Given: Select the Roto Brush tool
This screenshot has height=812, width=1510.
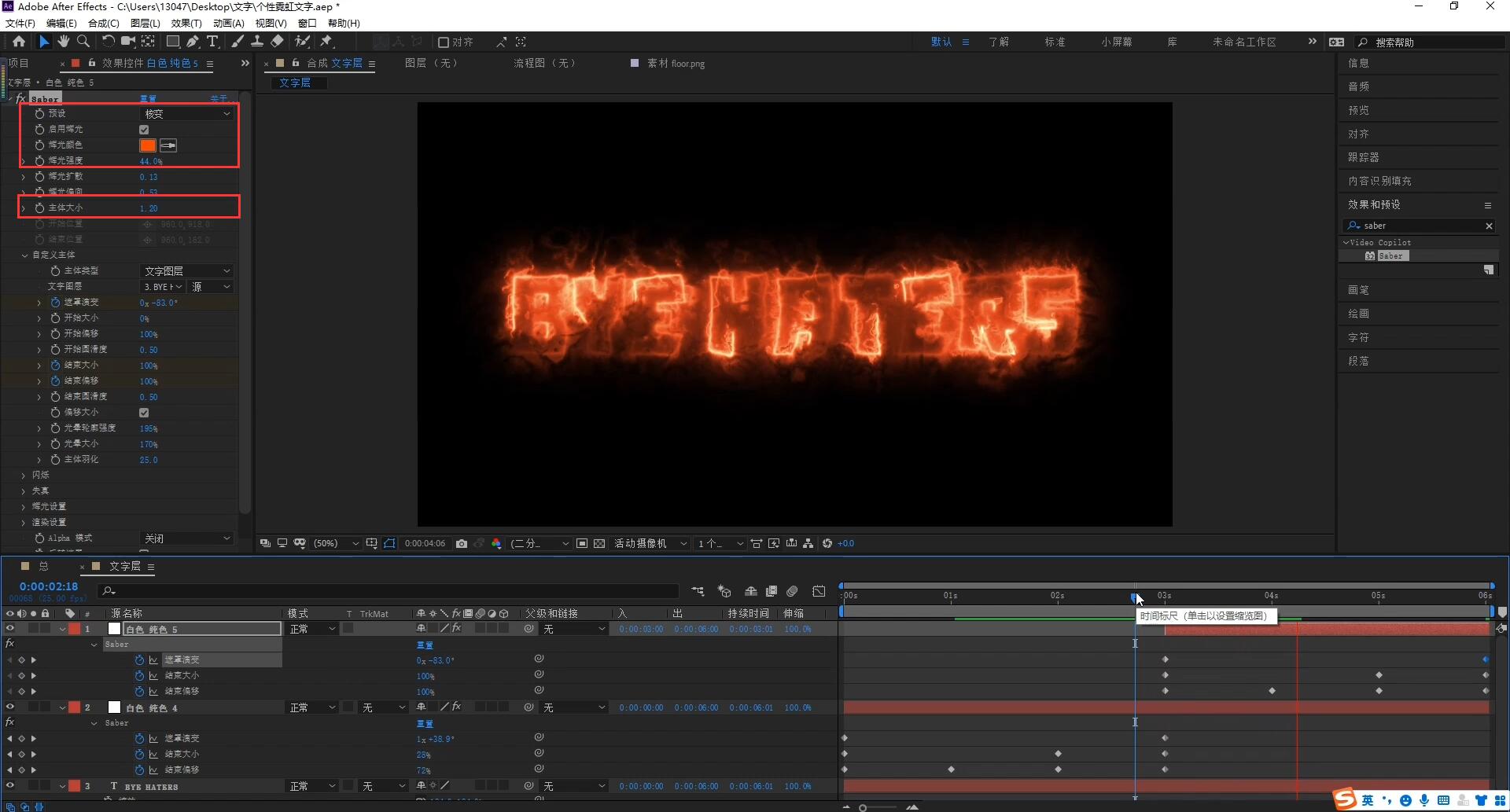Looking at the screenshot, I should [302, 42].
